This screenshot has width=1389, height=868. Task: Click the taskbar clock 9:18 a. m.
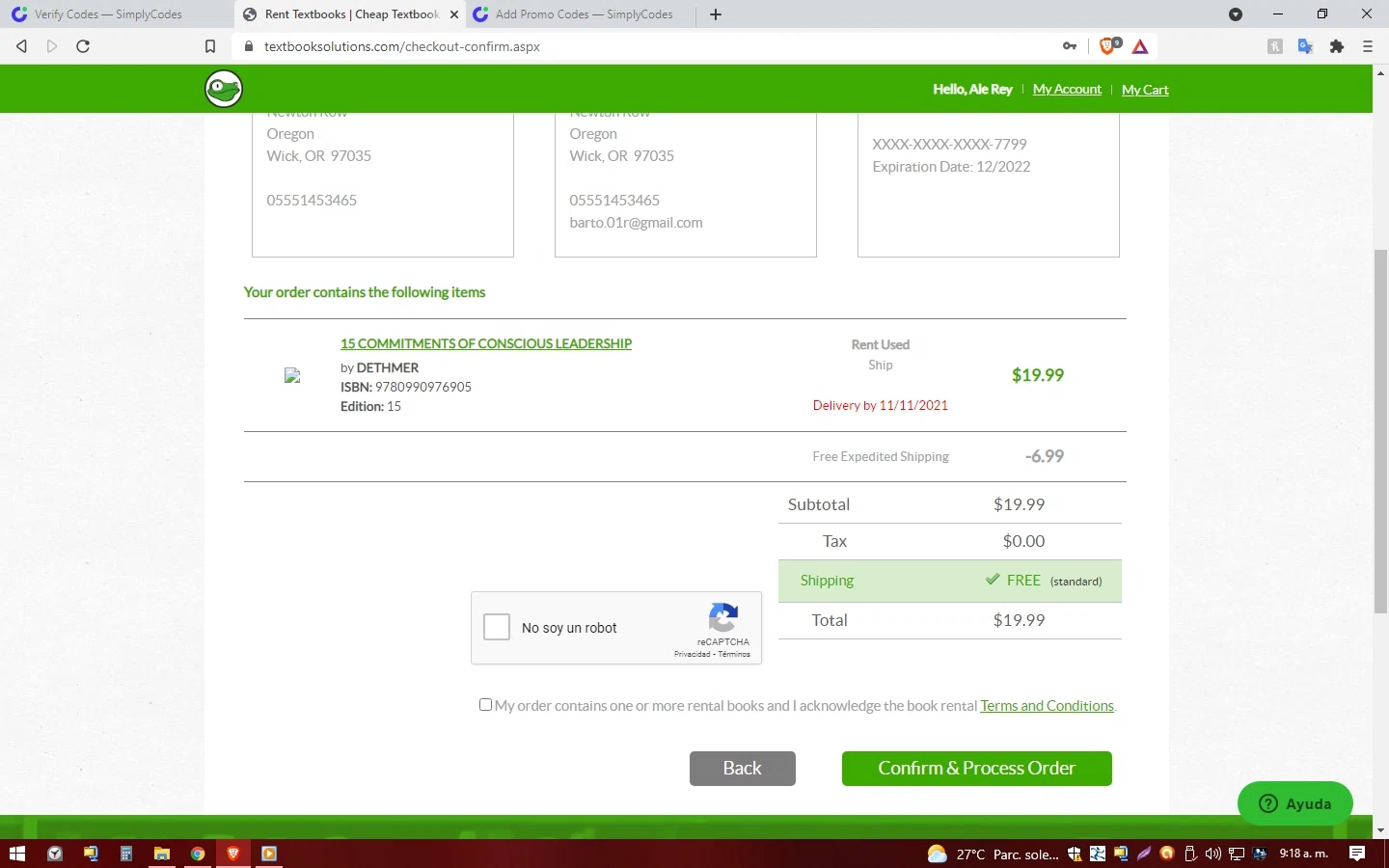click(1304, 854)
